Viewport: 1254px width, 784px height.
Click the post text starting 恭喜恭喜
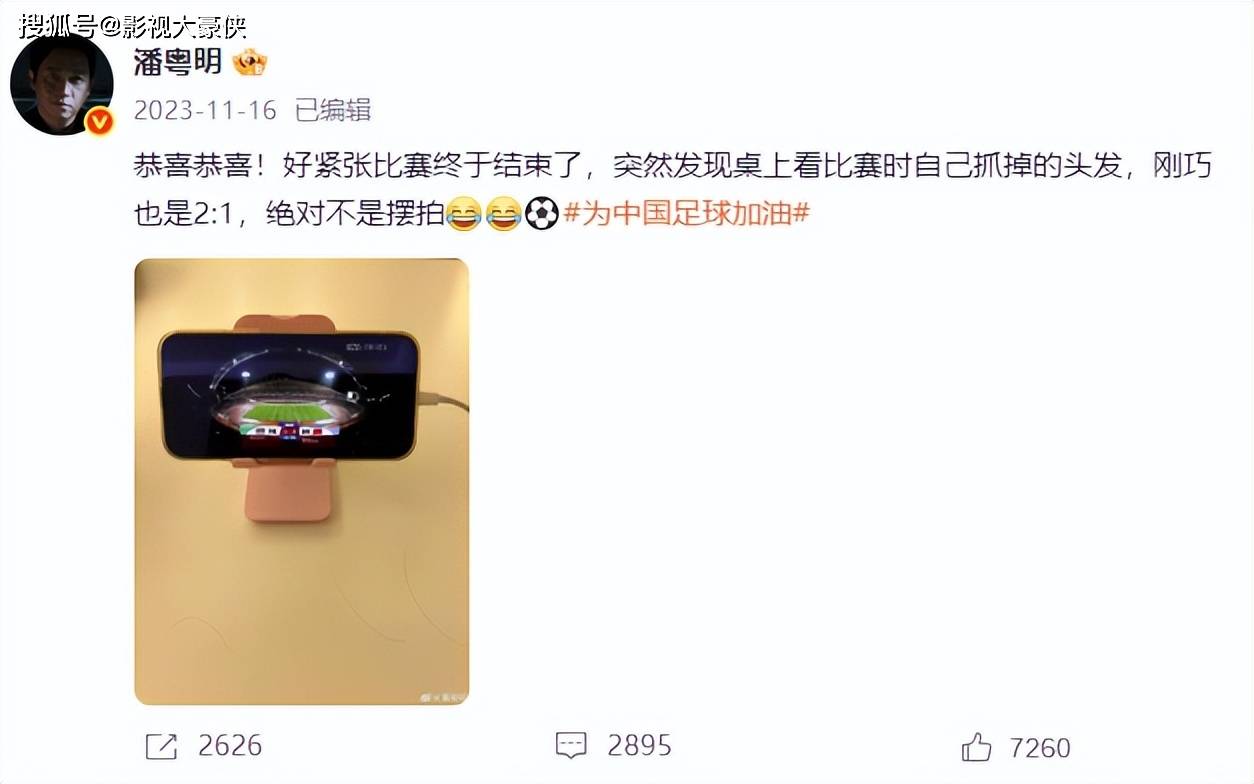click(x=672, y=190)
